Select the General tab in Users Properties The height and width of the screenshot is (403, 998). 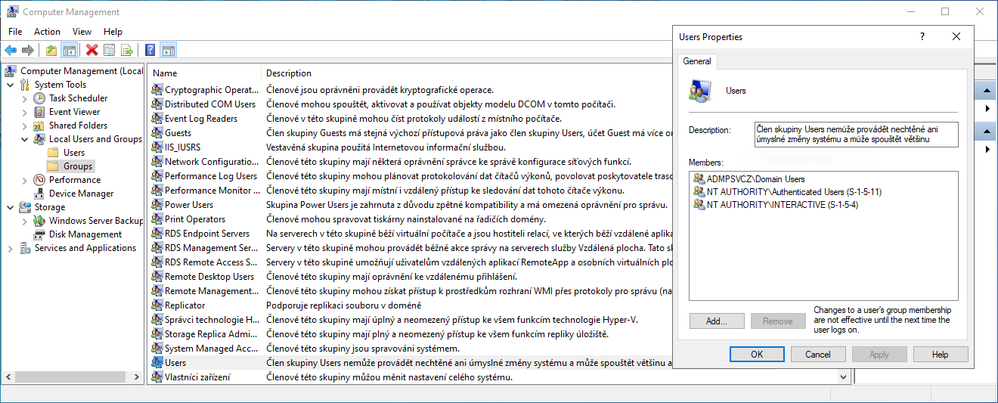pos(698,62)
